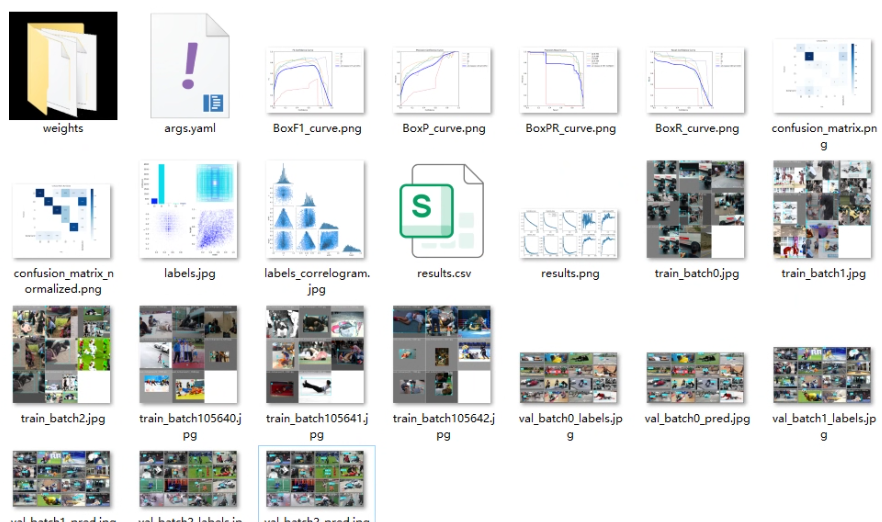
Task: Click the 'BoxP_curve.png' file name
Action: pos(443,128)
